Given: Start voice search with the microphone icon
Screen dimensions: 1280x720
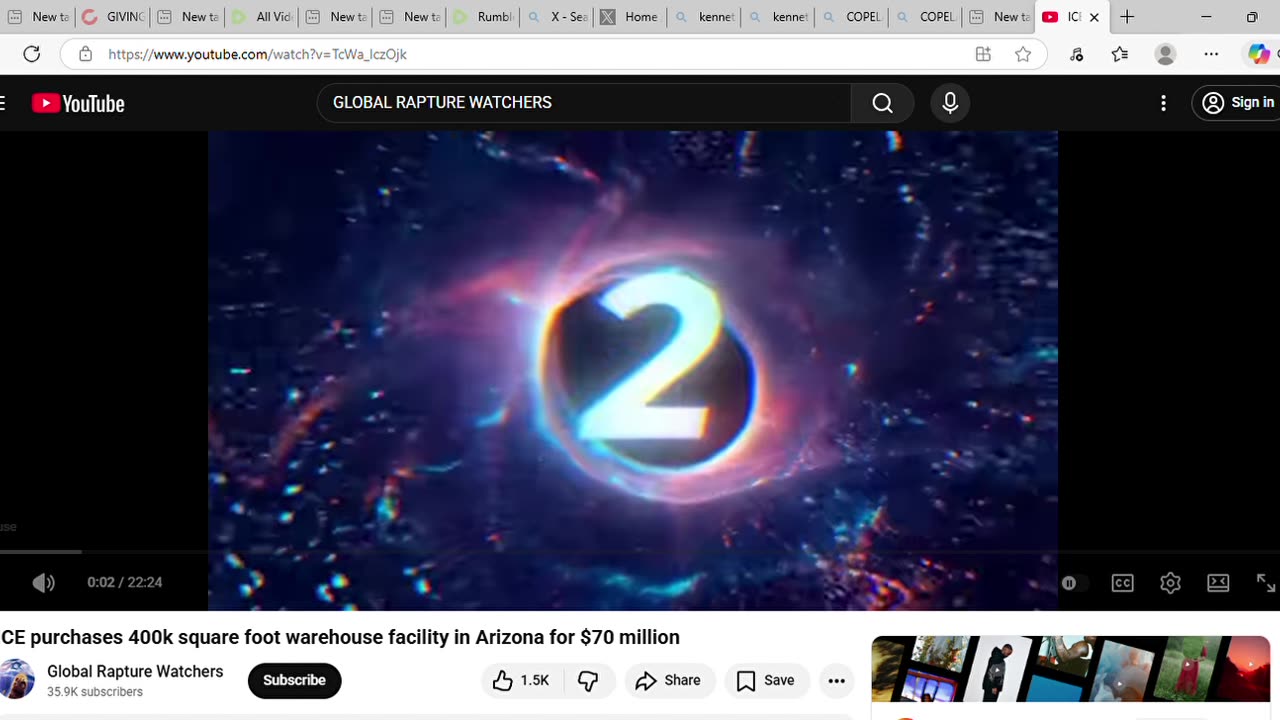Looking at the screenshot, I should click(950, 103).
